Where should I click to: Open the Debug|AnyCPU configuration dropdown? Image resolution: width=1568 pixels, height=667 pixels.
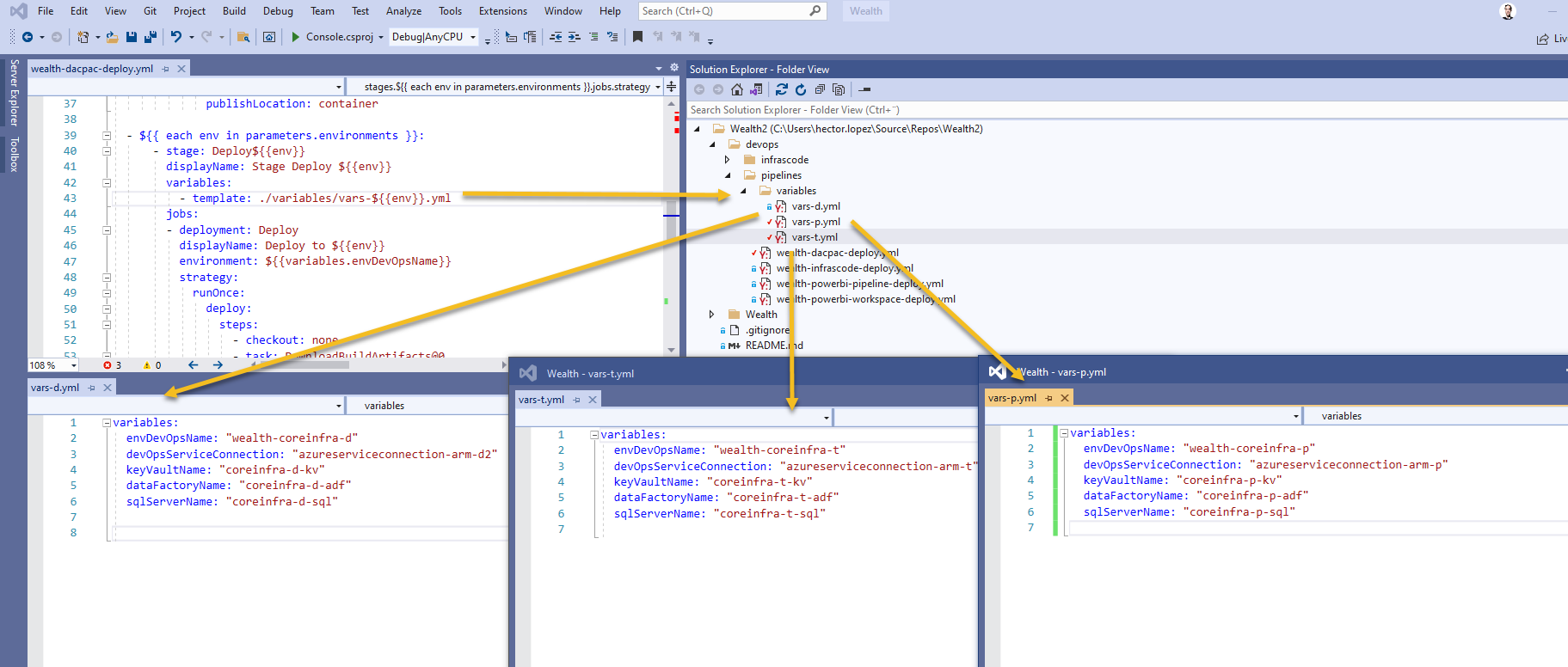click(434, 37)
